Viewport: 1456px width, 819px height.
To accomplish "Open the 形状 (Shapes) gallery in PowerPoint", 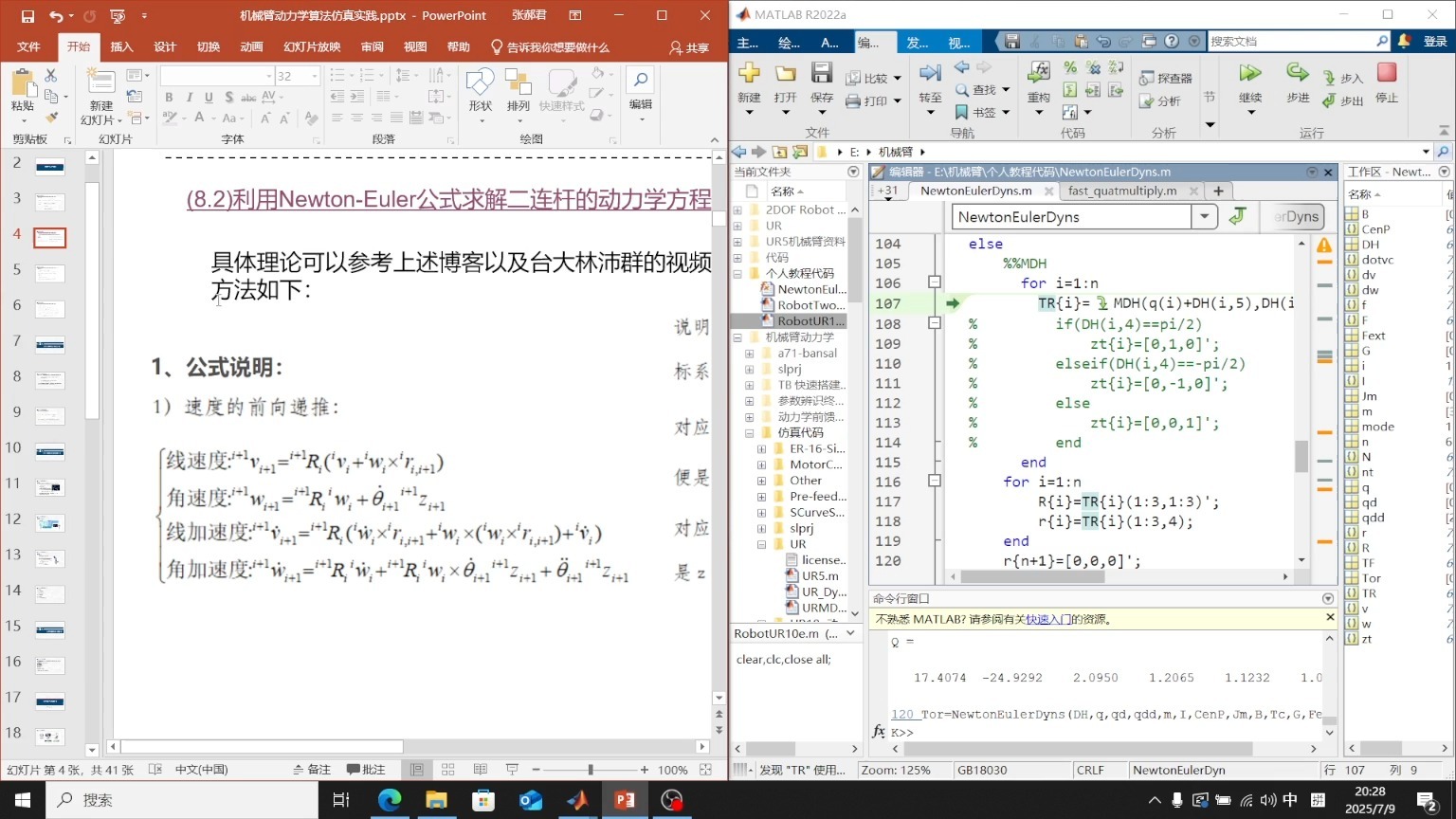I will 481,94.
